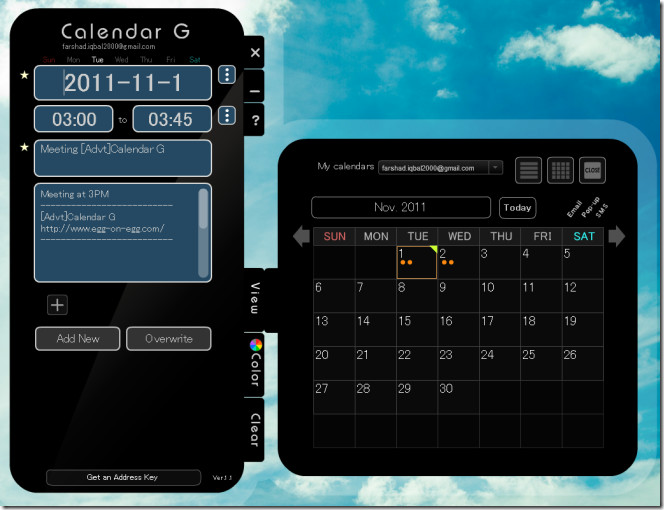
Task: Go to next month with right arrow
Action: (617, 236)
